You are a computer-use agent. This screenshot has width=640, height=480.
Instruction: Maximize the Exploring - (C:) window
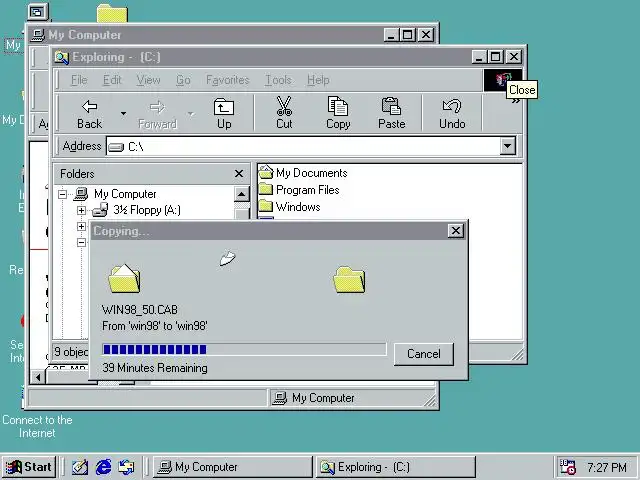[496, 57]
